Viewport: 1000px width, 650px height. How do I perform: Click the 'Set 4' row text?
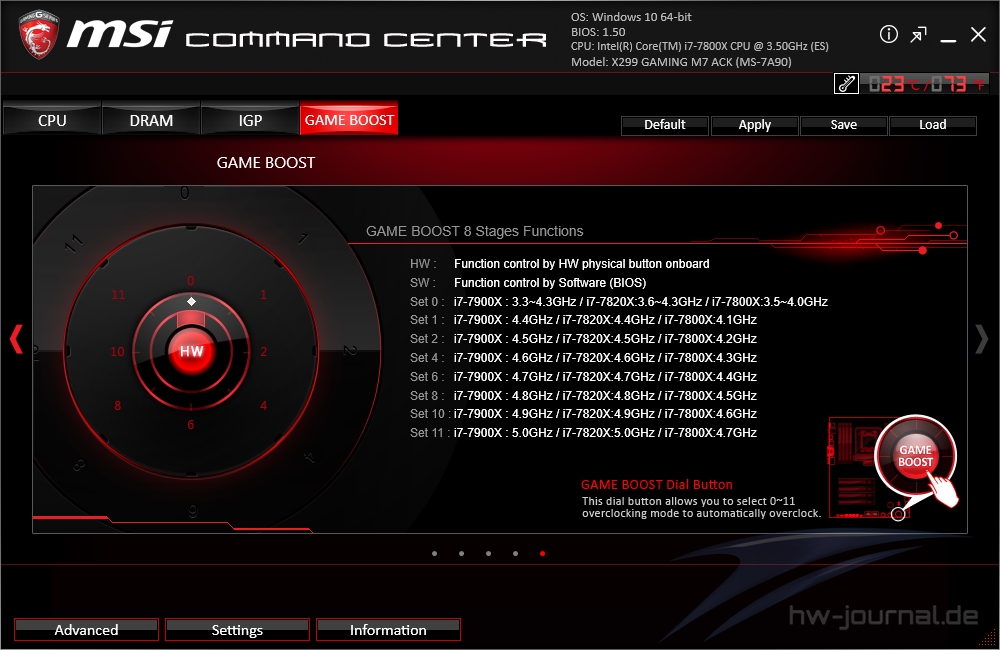pyautogui.click(x=583, y=357)
